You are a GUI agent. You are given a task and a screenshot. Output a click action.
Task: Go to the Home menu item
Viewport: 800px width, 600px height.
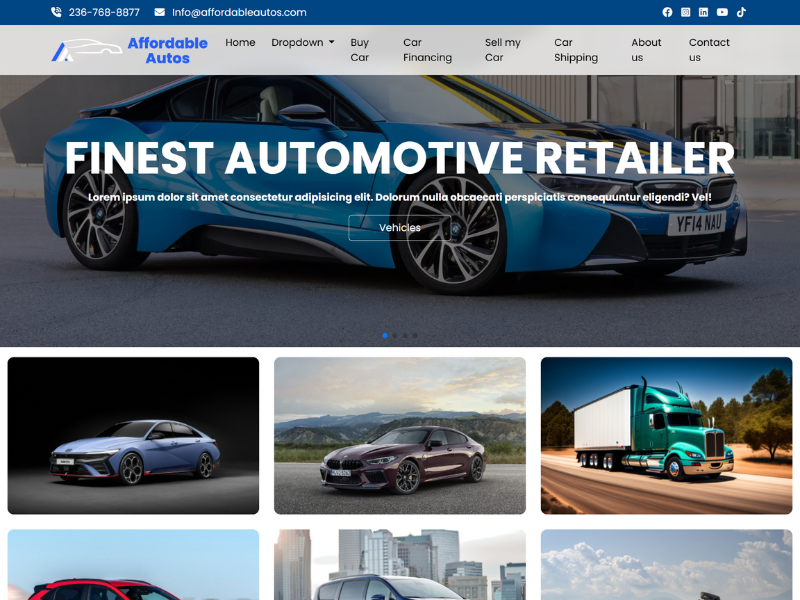point(240,43)
